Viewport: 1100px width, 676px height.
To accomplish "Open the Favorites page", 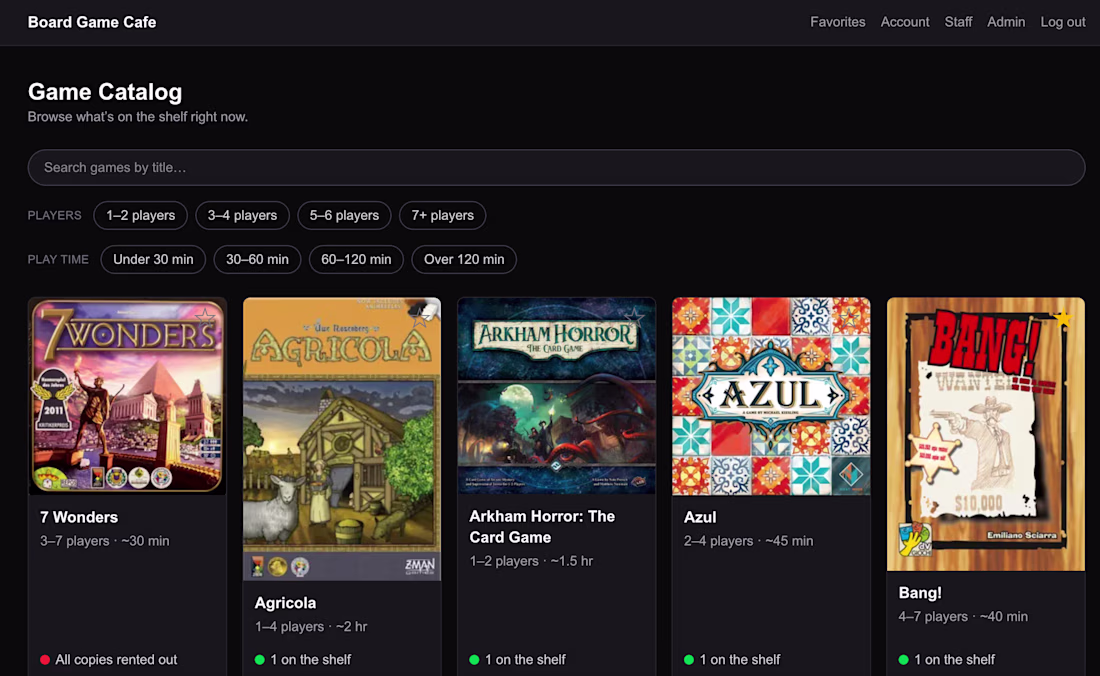I will tap(838, 22).
